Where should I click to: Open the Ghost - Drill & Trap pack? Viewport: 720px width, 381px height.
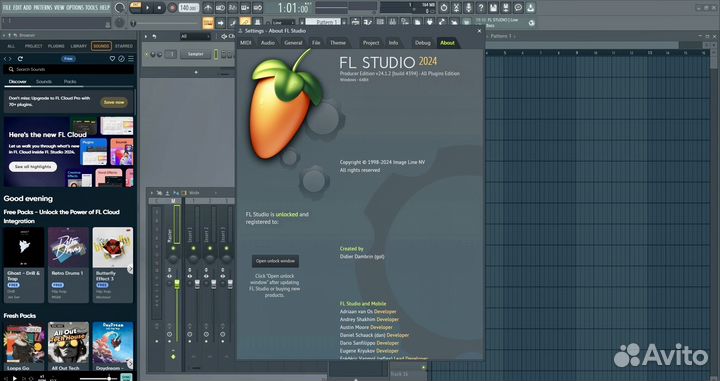(x=24, y=265)
